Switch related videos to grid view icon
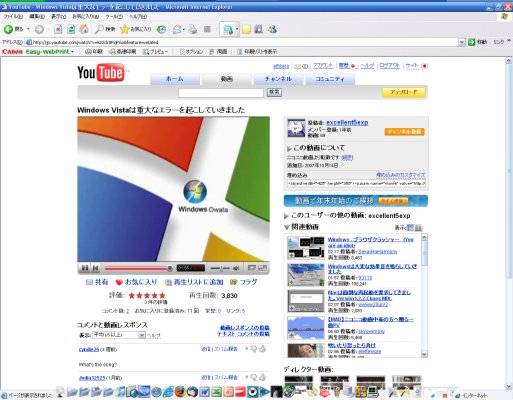This screenshot has width=513, height=400. (419, 228)
